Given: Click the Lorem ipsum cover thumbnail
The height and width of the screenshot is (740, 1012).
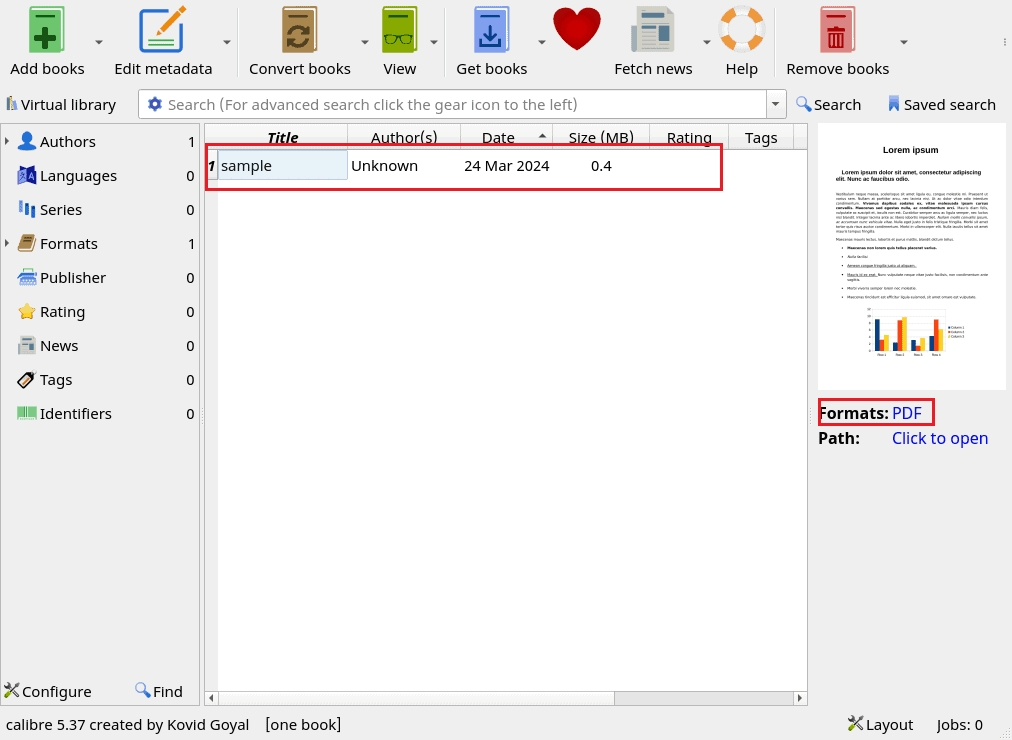Looking at the screenshot, I should pyautogui.click(x=911, y=256).
